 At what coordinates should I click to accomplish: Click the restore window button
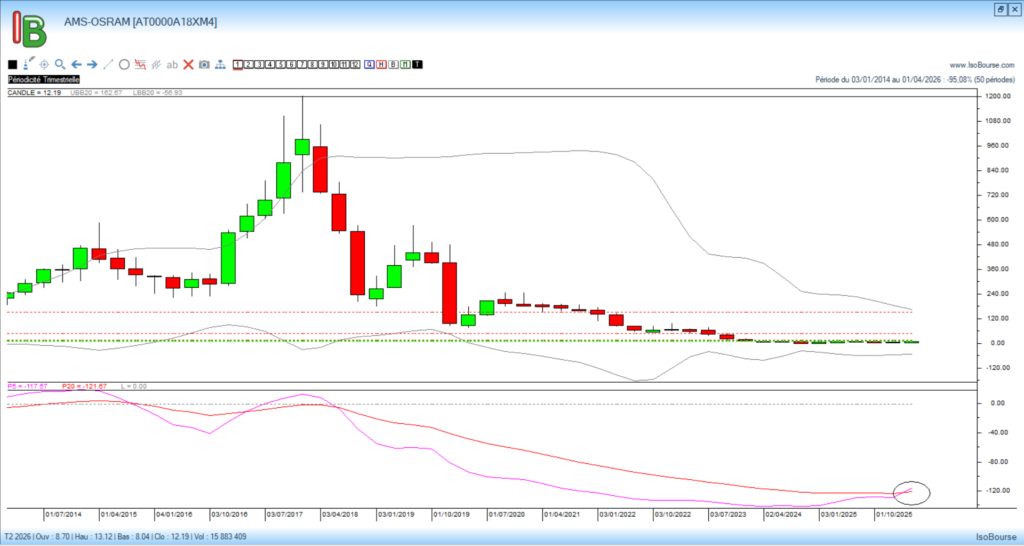coord(1000,8)
